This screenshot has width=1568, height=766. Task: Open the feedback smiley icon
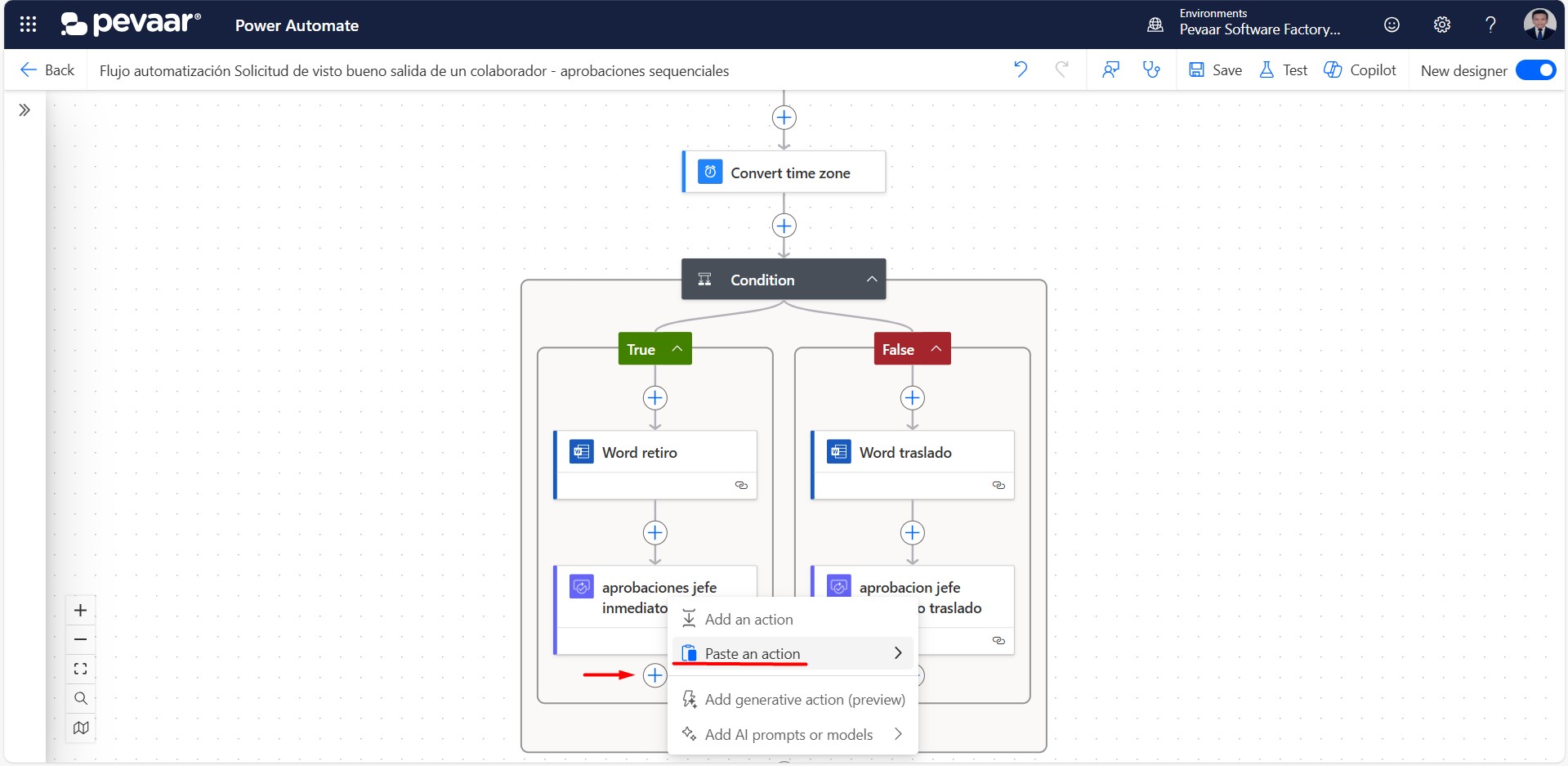point(1392,25)
